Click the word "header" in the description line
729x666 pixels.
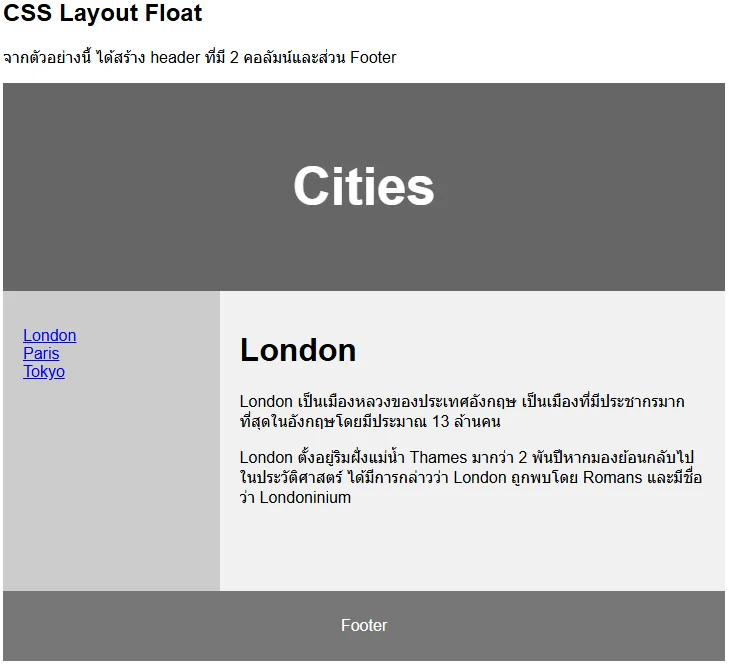point(175,58)
